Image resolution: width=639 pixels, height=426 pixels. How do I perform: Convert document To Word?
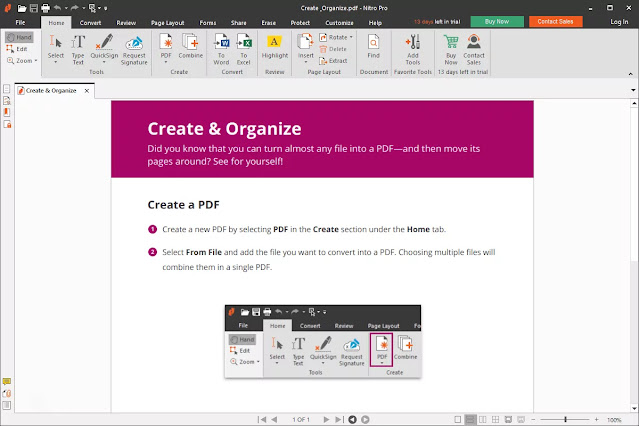(x=221, y=49)
